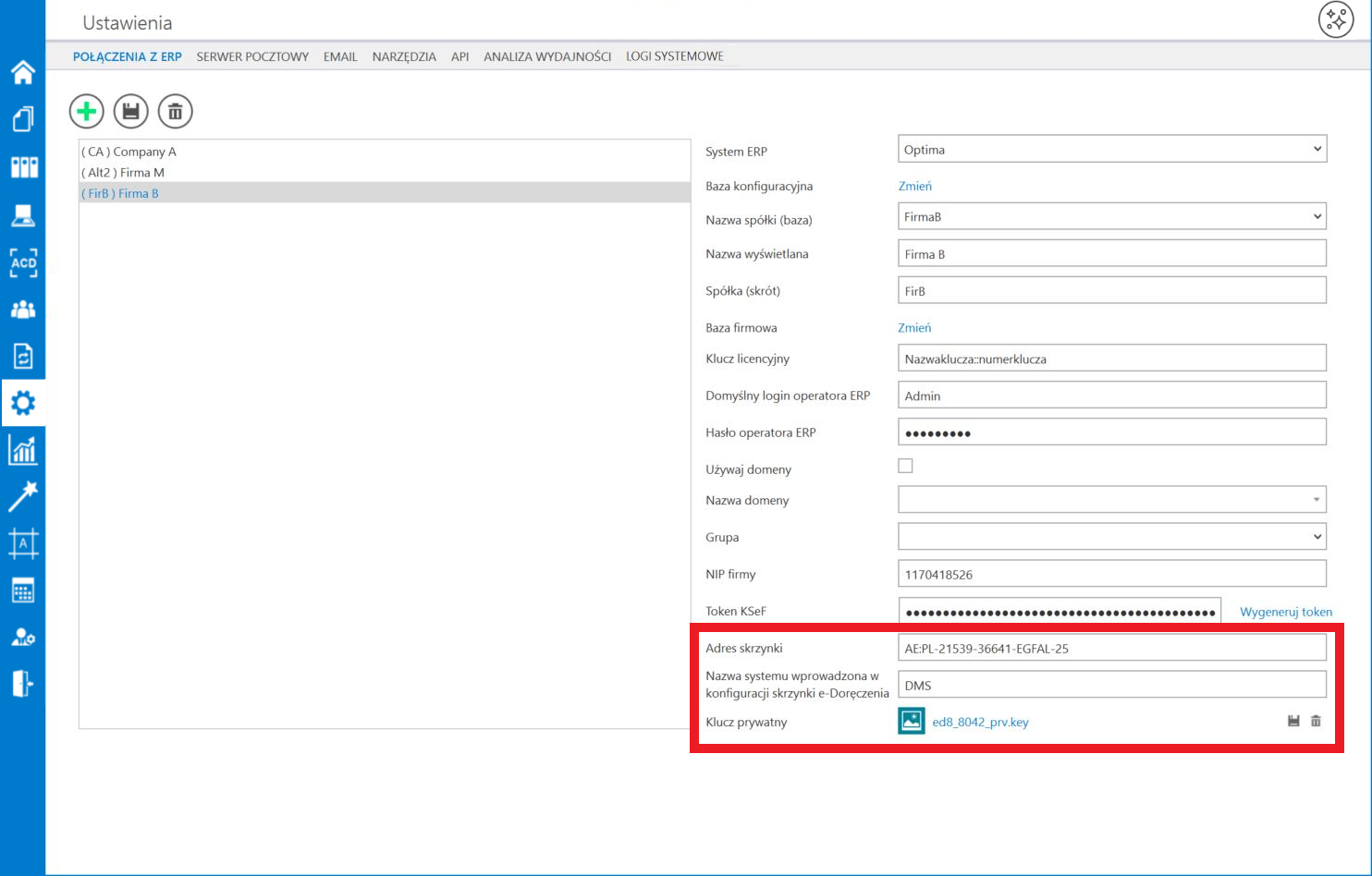Click the AI assistant sparkle icon
Image resolution: width=1372 pixels, height=876 pixels.
[x=1336, y=20]
